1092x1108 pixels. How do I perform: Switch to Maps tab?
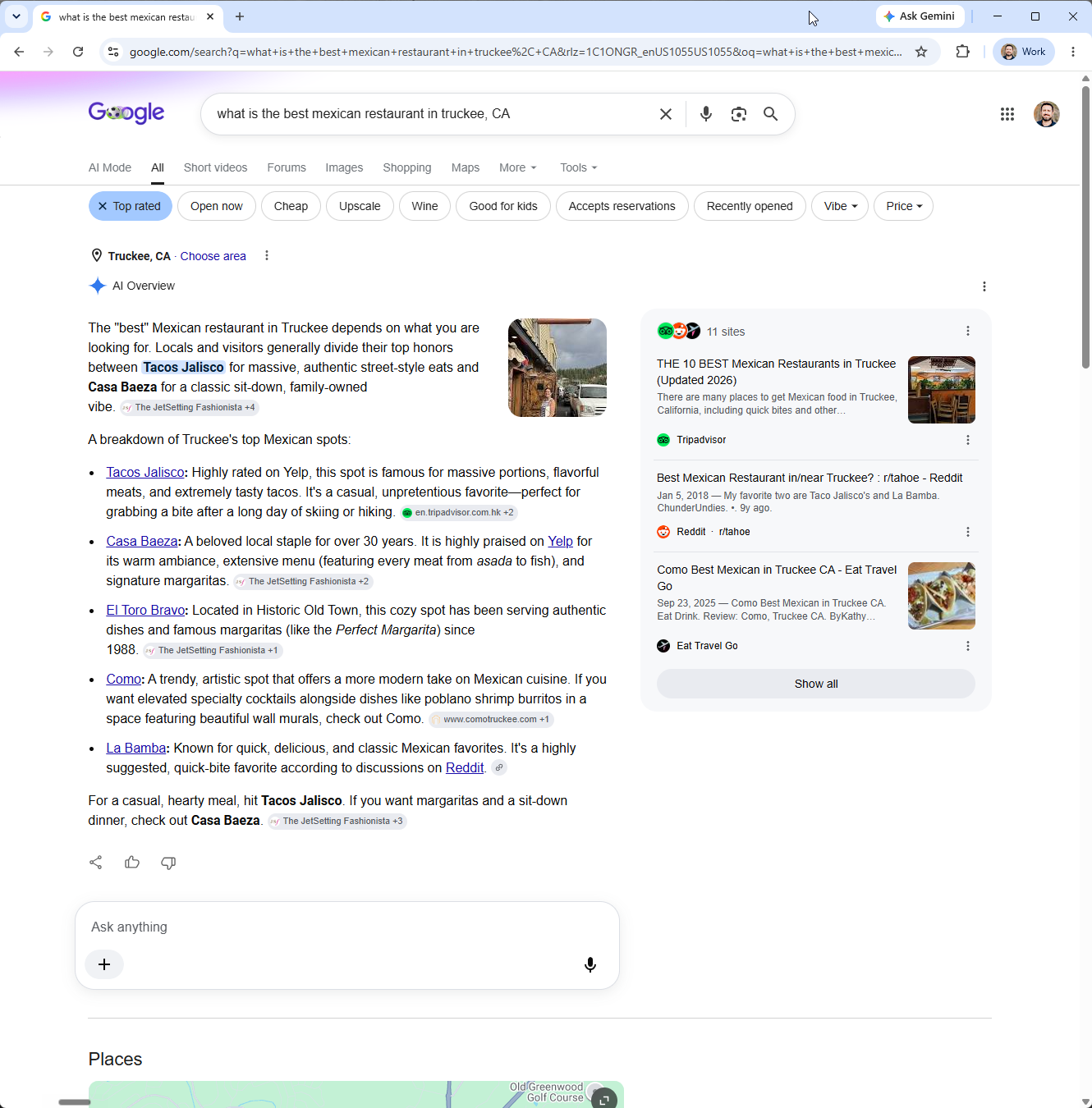click(466, 167)
